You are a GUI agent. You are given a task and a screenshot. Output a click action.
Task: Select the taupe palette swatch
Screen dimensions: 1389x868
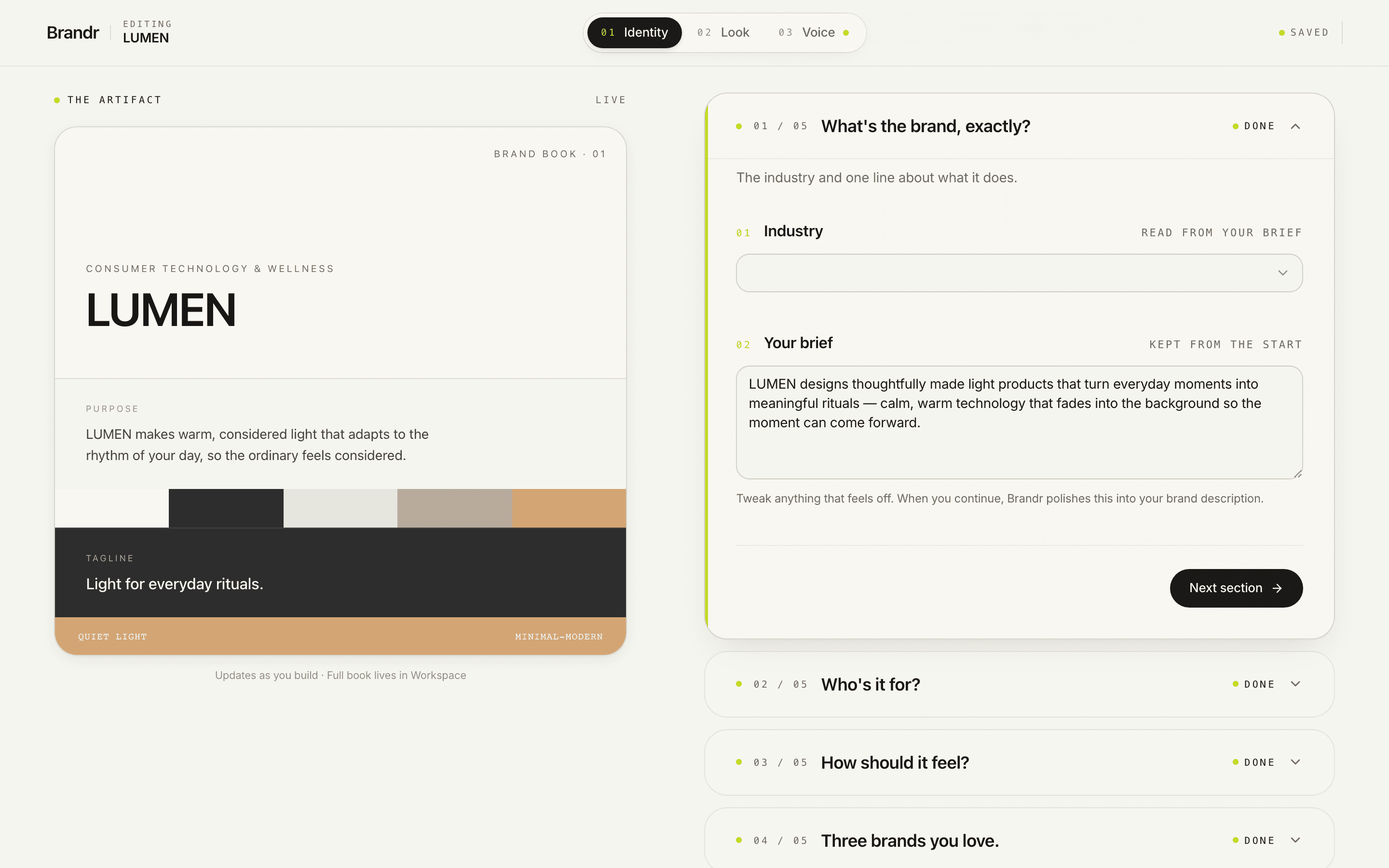pyautogui.click(x=455, y=508)
